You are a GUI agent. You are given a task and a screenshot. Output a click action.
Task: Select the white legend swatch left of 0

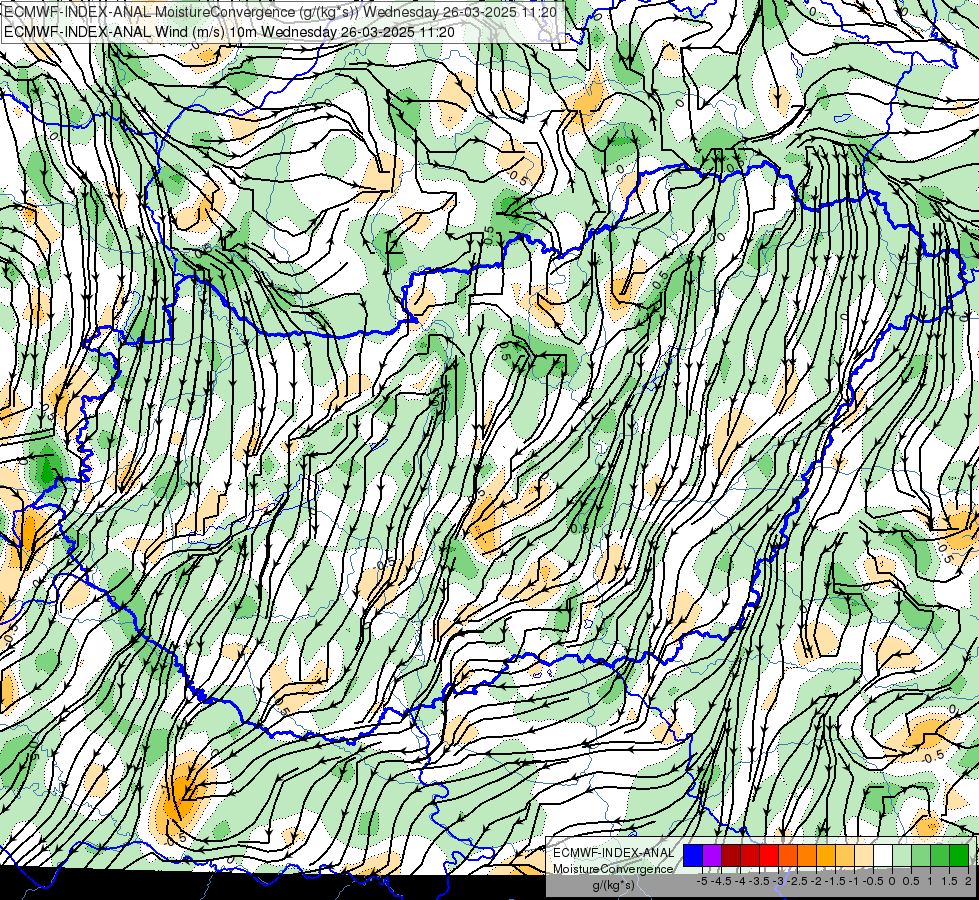click(883, 855)
